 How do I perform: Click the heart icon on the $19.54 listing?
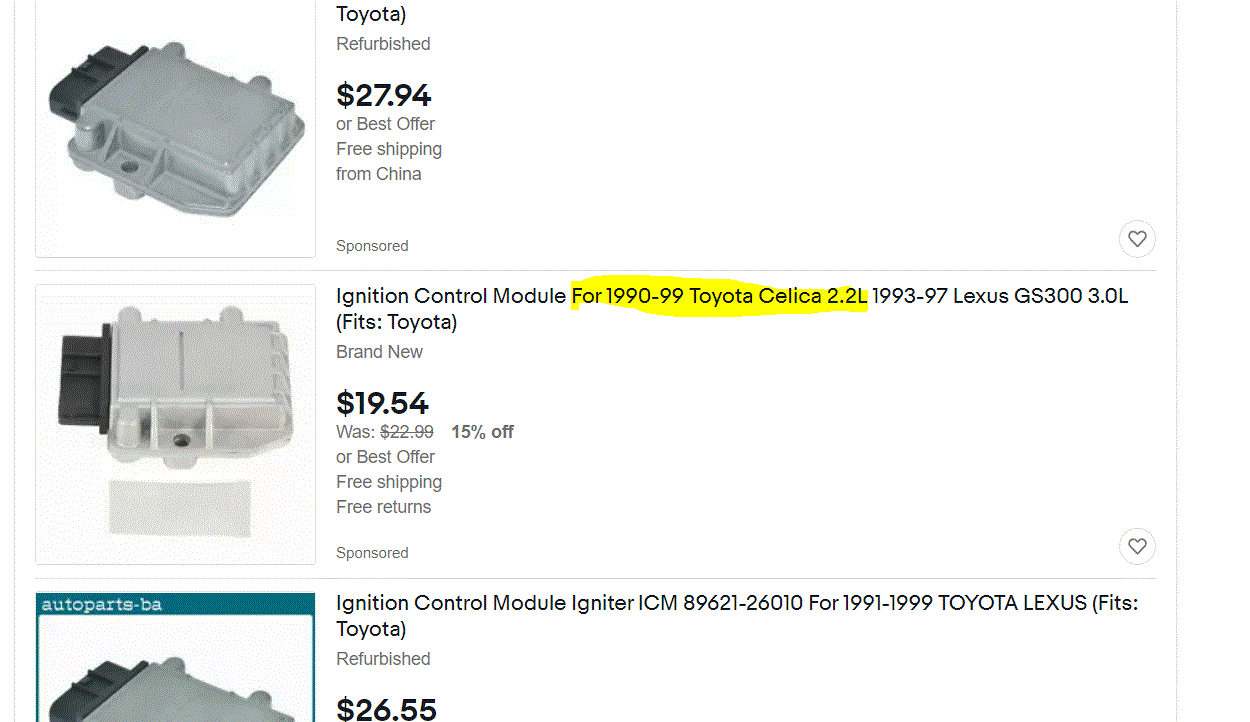coord(1137,547)
